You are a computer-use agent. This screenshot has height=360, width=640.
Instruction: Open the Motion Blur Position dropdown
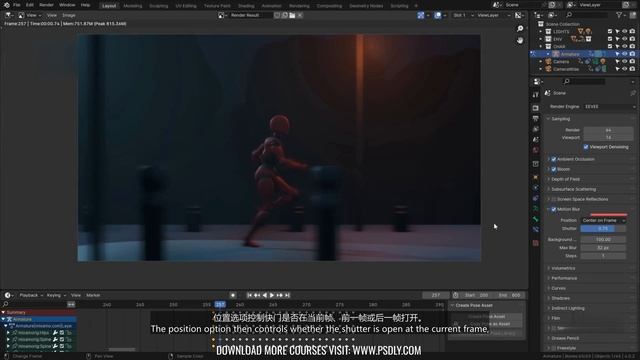tap(603, 220)
